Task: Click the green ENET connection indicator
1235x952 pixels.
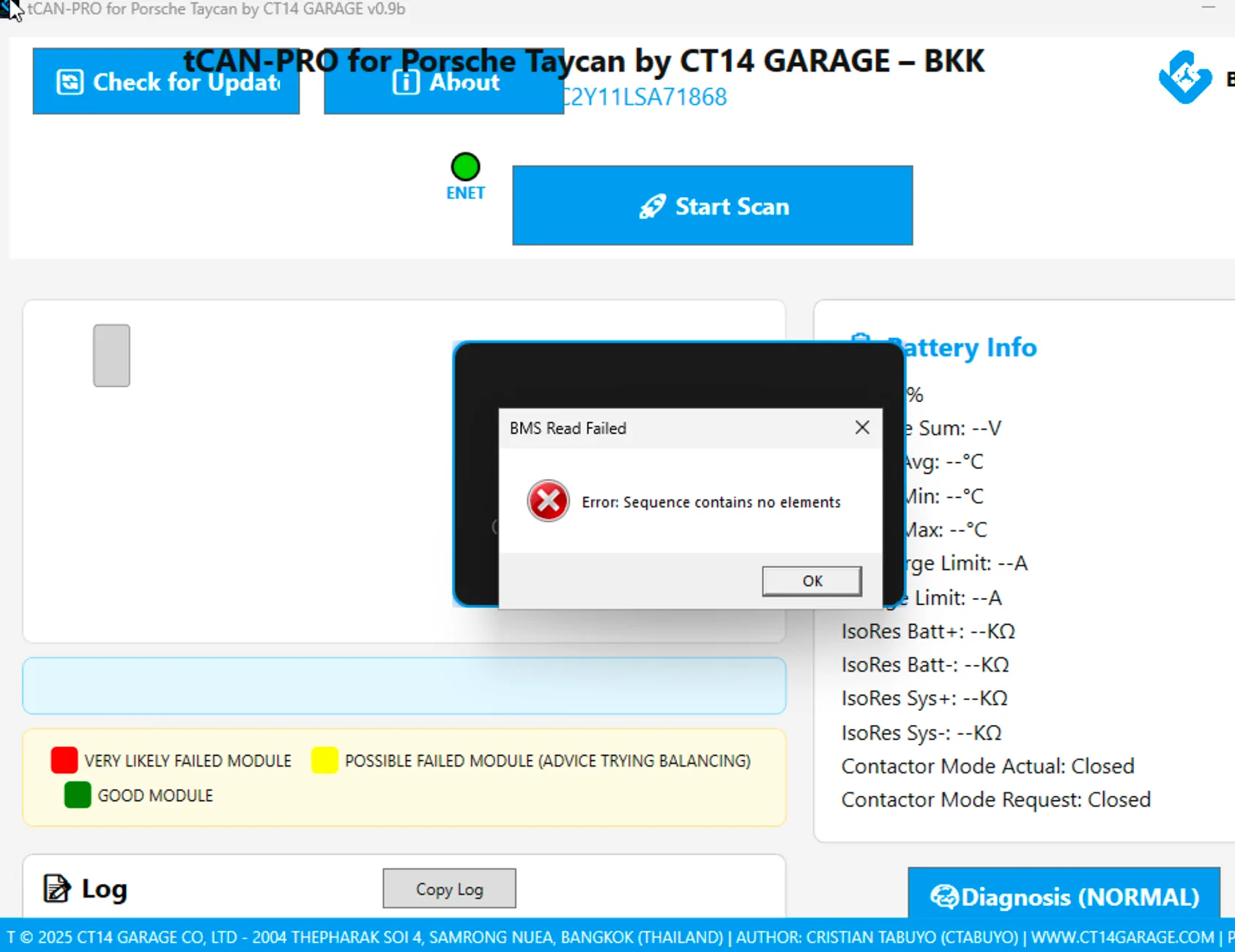Action: pos(465,167)
